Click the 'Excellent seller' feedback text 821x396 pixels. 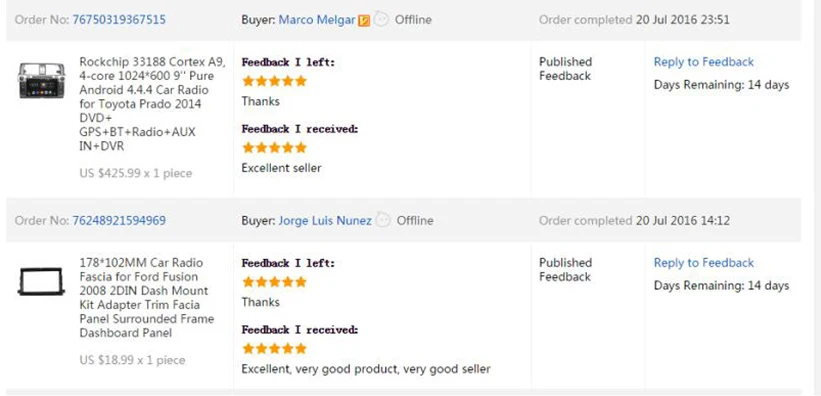tap(281, 168)
